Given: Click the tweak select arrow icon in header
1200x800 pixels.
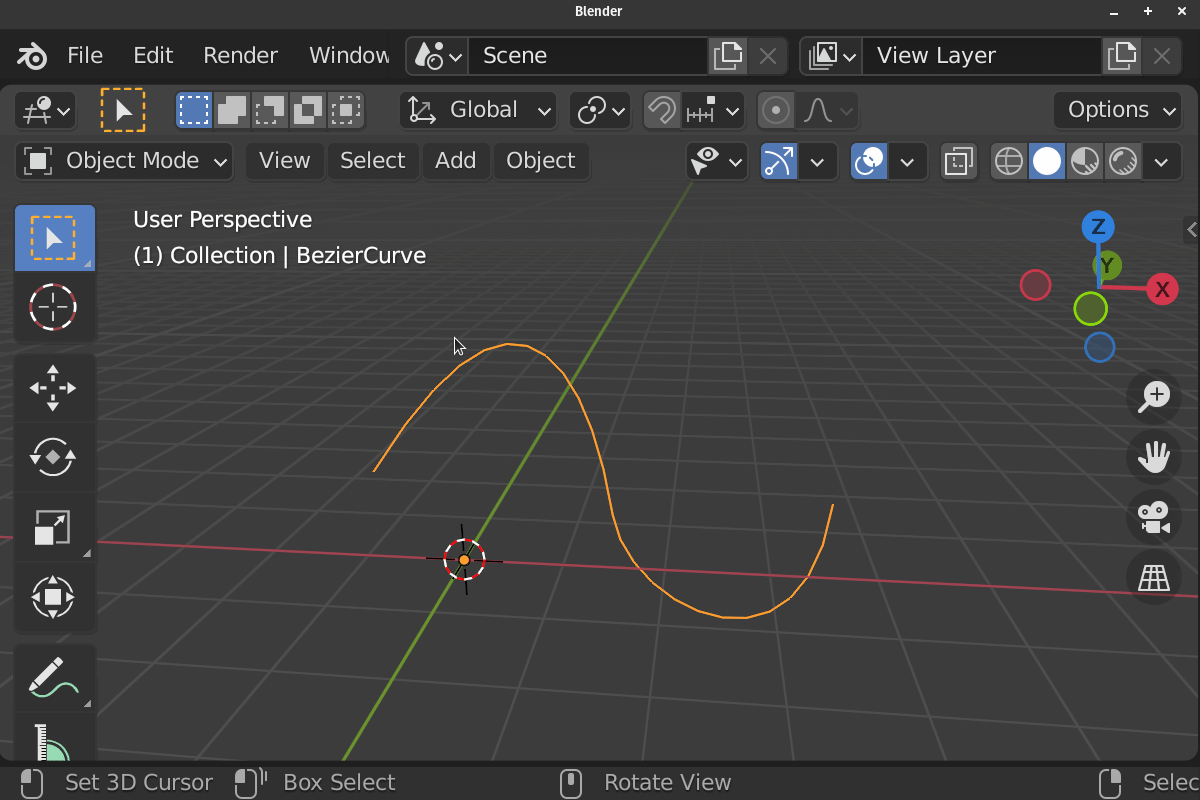Looking at the screenshot, I should pos(123,110).
